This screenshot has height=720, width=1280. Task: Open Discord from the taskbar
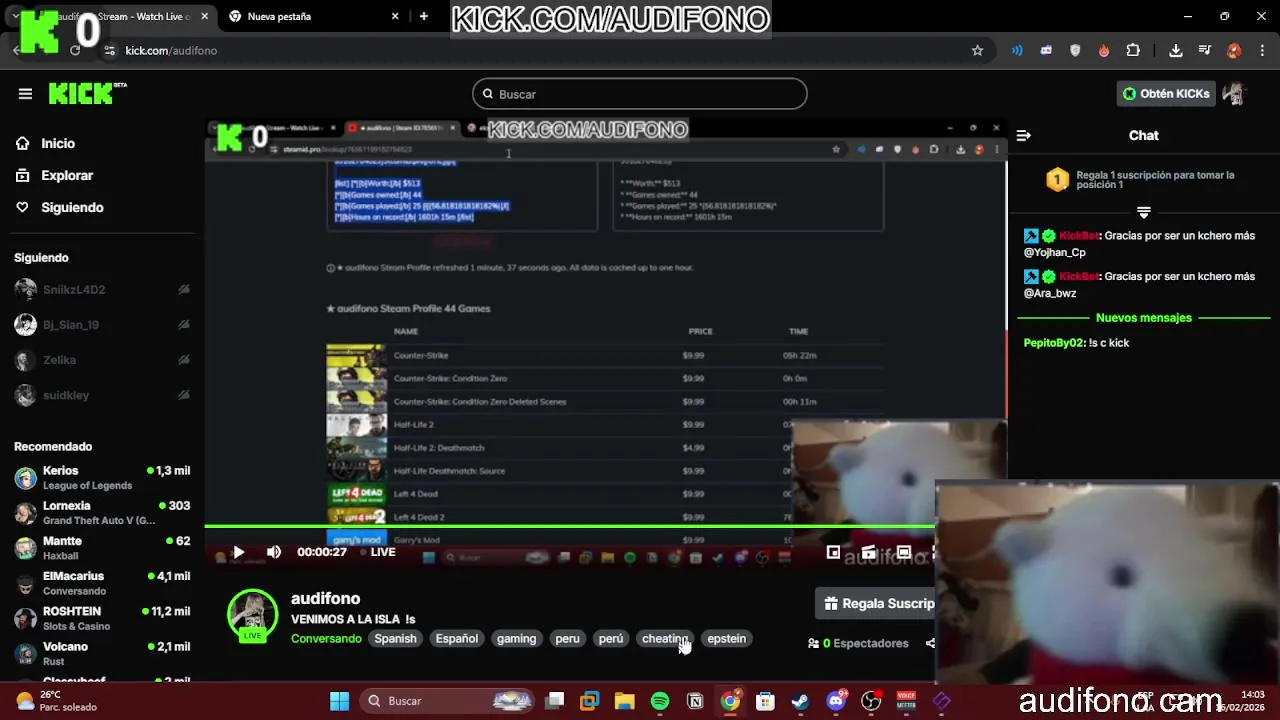point(836,701)
